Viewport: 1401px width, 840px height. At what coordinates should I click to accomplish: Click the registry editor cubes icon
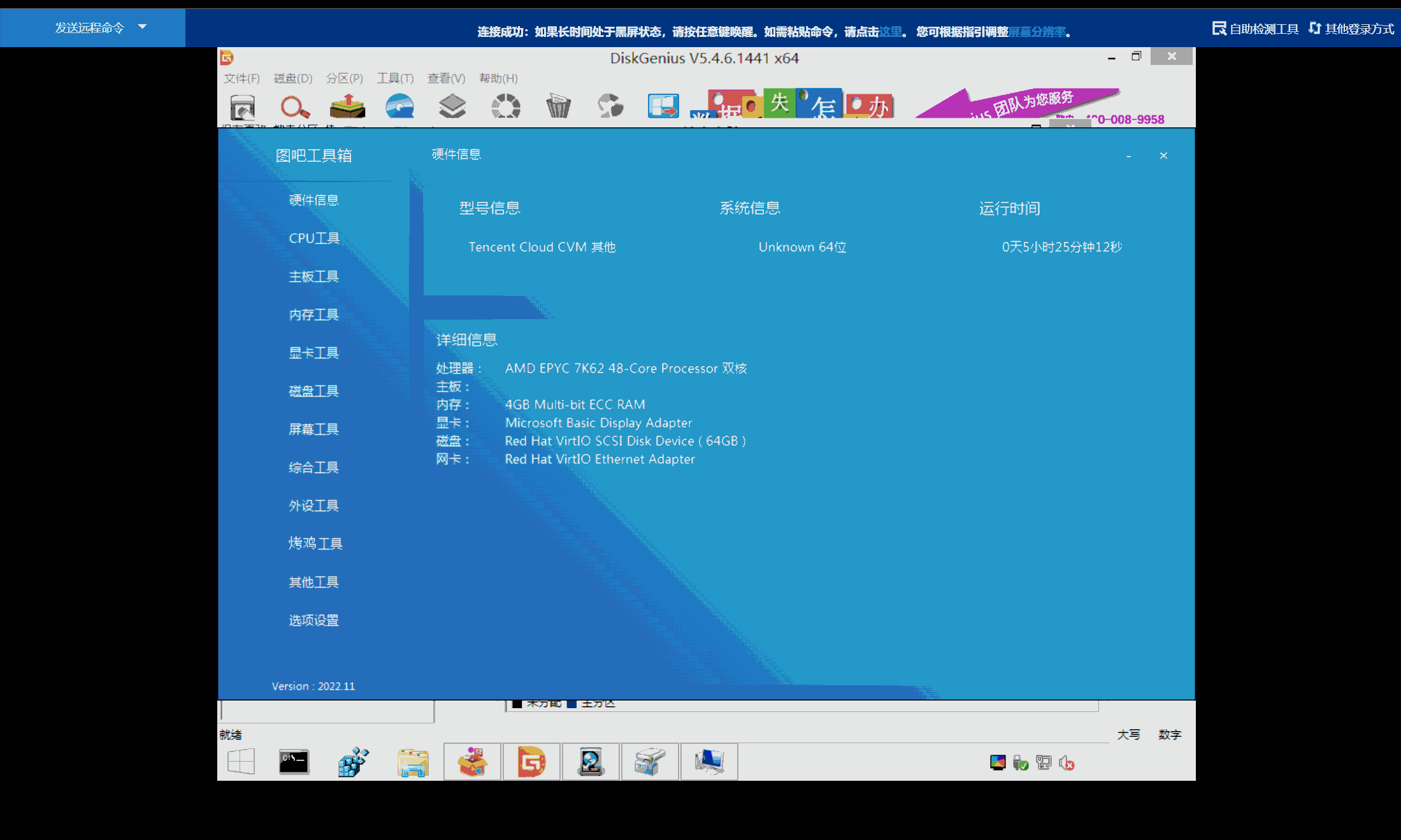(353, 762)
